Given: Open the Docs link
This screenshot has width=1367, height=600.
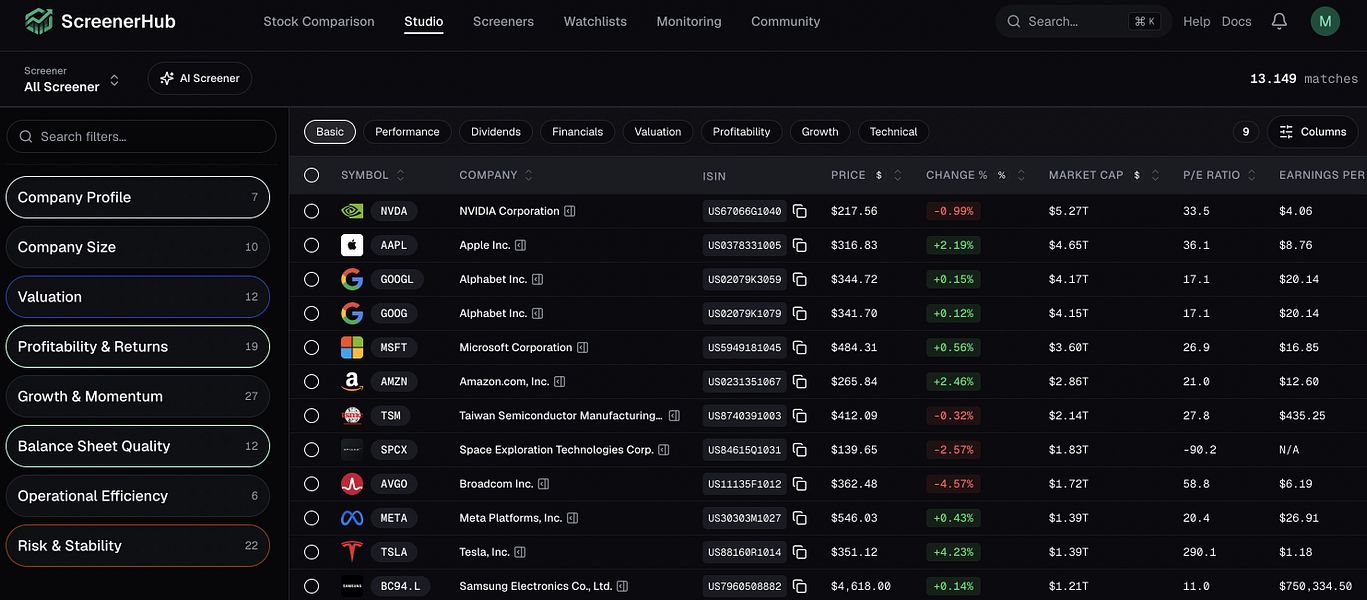Looking at the screenshot, I should tap(1236, 21).
